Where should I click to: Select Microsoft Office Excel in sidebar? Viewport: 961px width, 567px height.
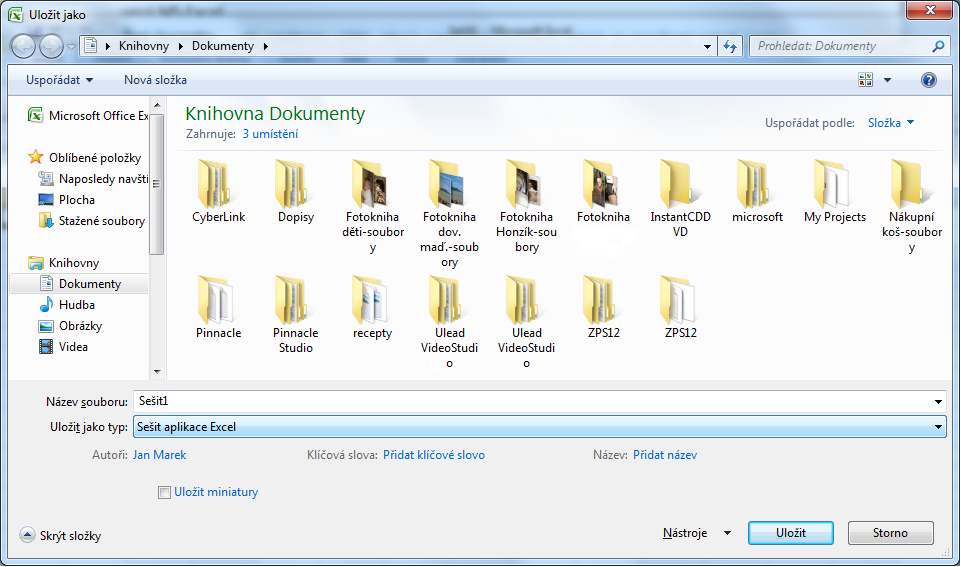click(88, 115)
